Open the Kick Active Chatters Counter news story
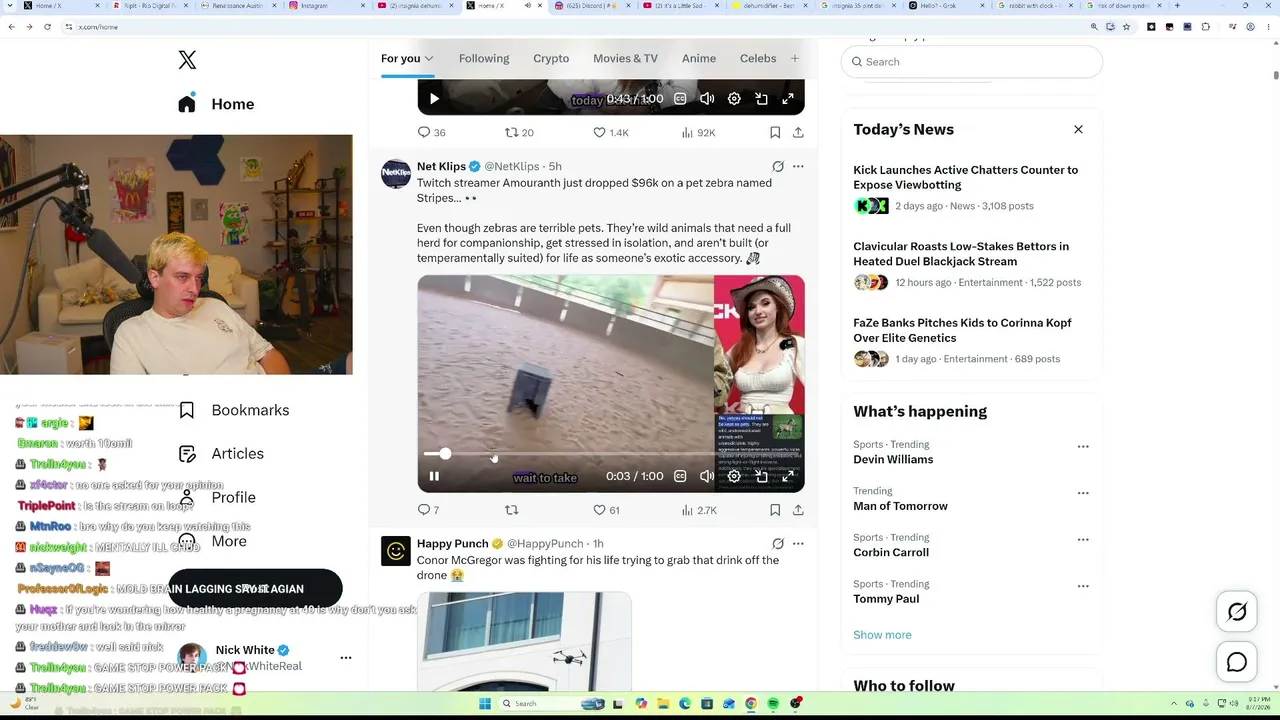The width and height of the screenshot is (1280, 720). tap(971, 187)
